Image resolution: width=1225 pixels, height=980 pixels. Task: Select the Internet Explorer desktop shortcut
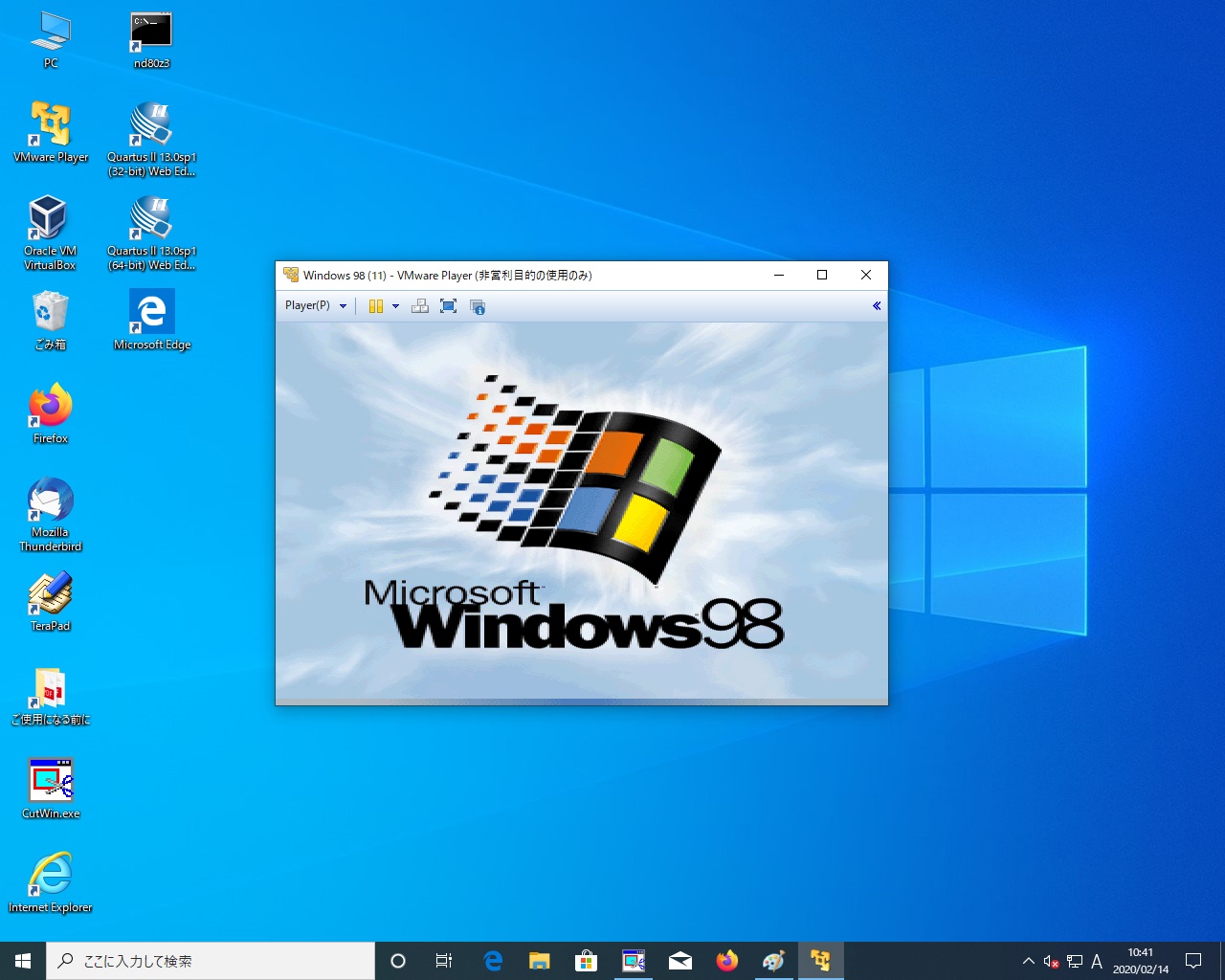(x=51, y=883)
